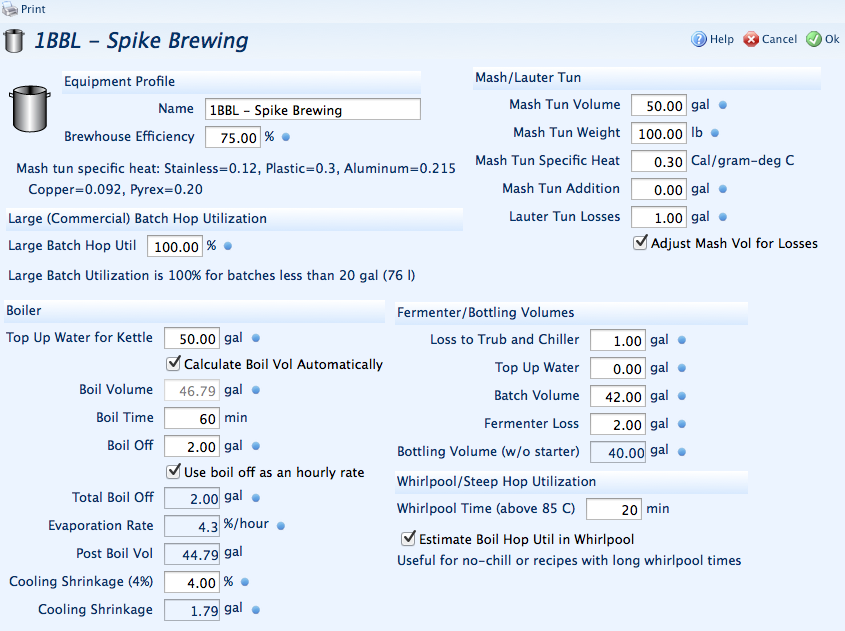
Task: Click the info dot beside Loss to Trub and Chiller
Action: 682,341
